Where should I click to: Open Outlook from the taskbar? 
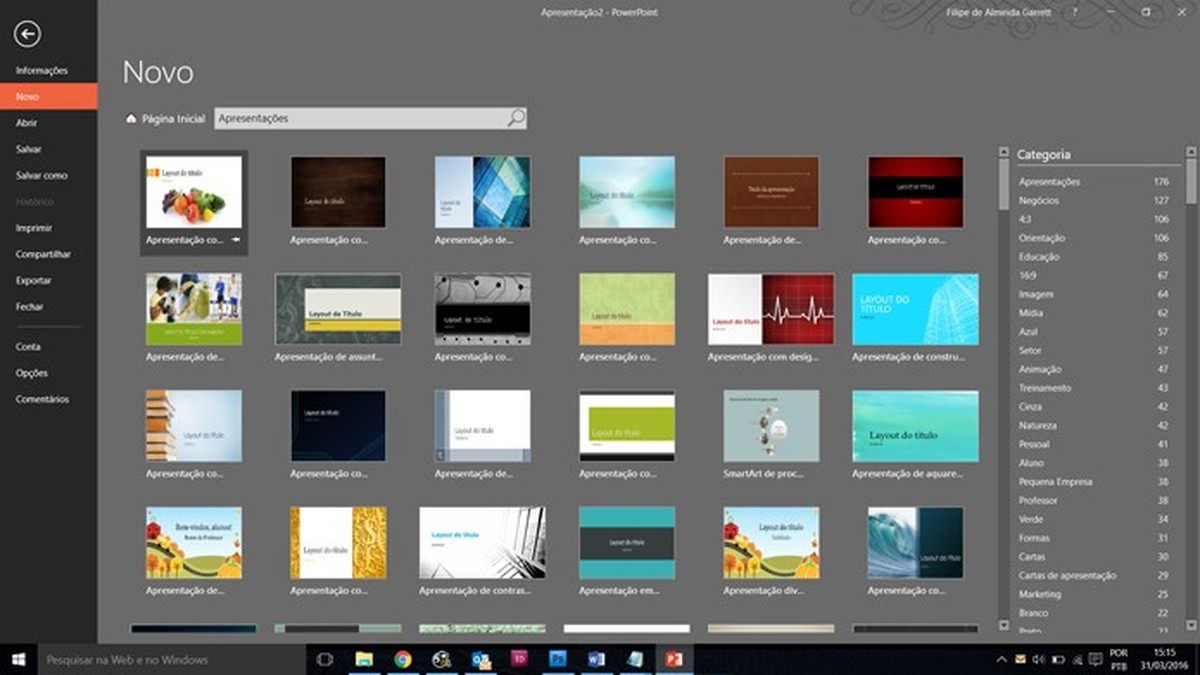tap(479, 659)
